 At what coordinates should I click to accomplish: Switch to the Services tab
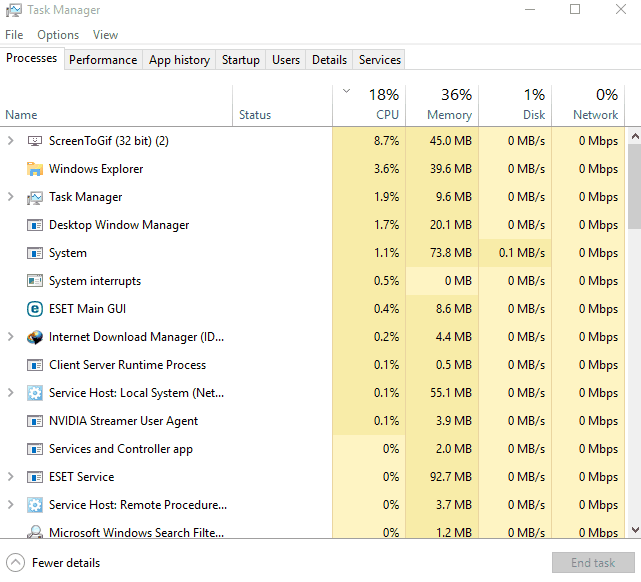click(380, 60)
